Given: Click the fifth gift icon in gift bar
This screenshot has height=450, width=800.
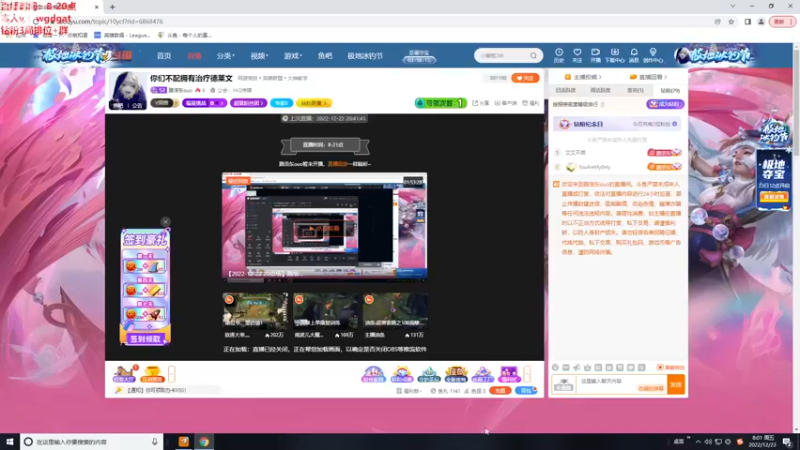Looking at the screenshot, I should click(482, 374).
